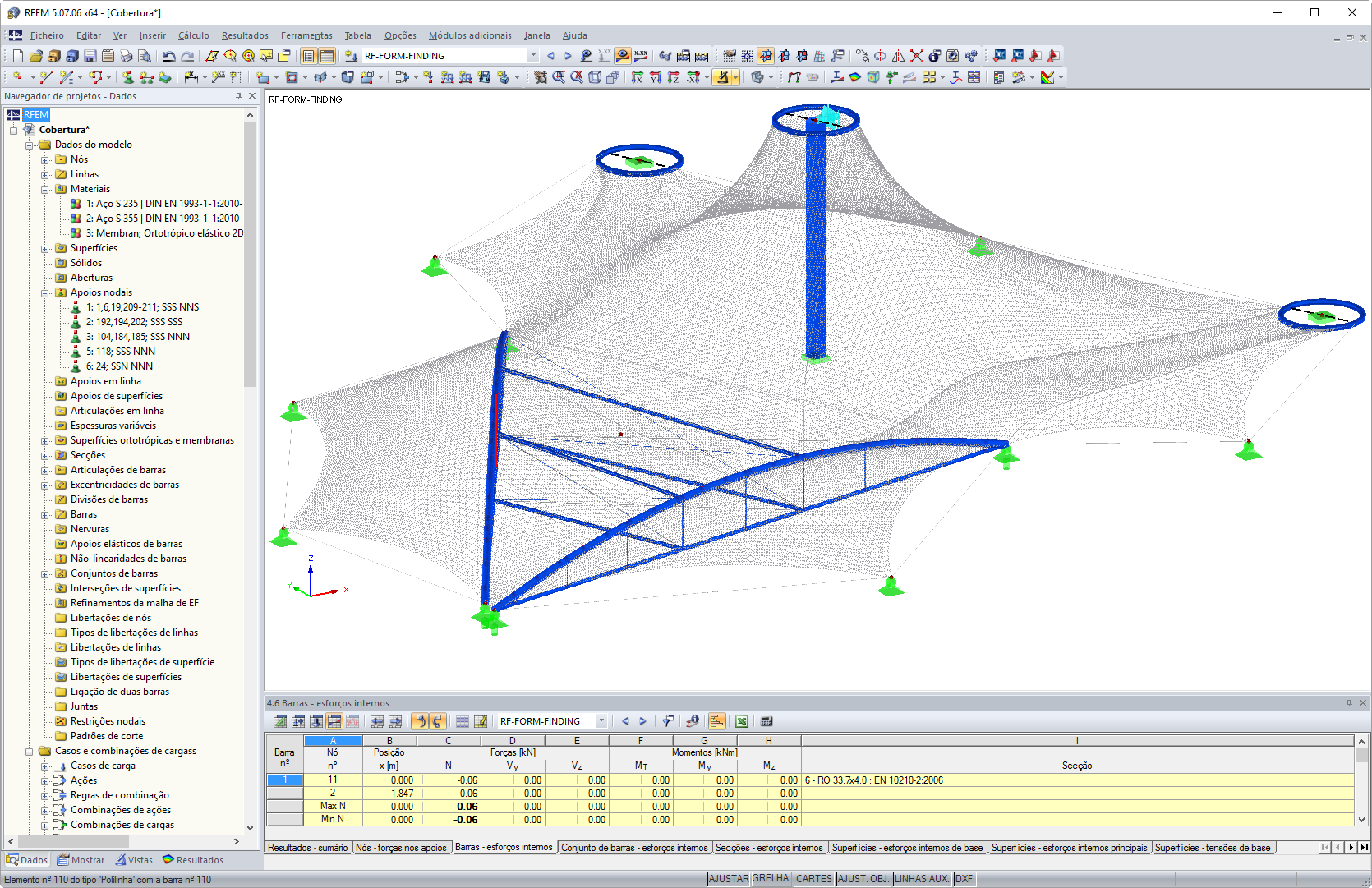1372x888 pixels.
Task: View model in Z direction
Action: [673, 77]
